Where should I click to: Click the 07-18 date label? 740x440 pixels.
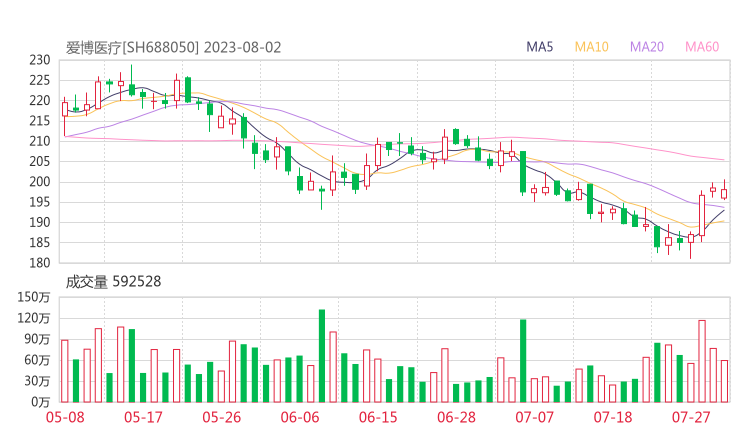[613, 417]
